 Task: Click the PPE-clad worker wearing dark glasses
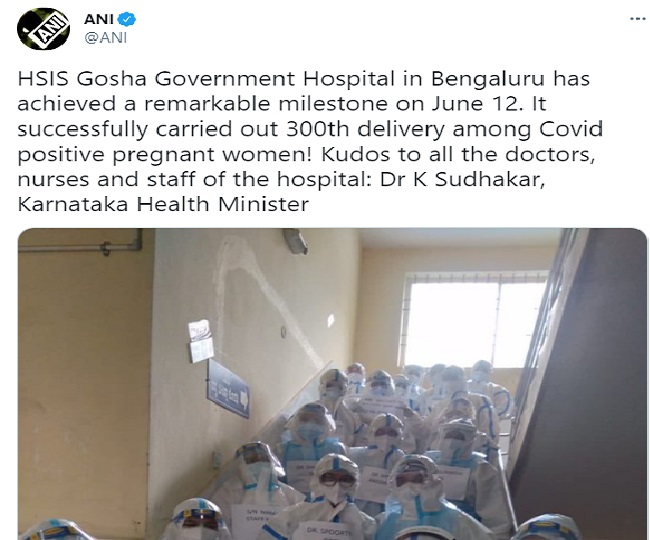[337, 483]
